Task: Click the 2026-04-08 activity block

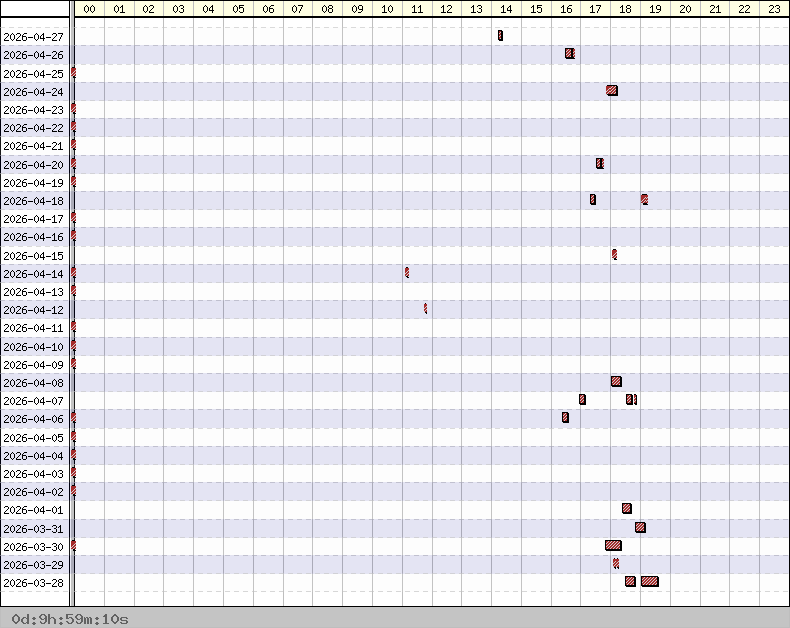Action: click(616, 382)
